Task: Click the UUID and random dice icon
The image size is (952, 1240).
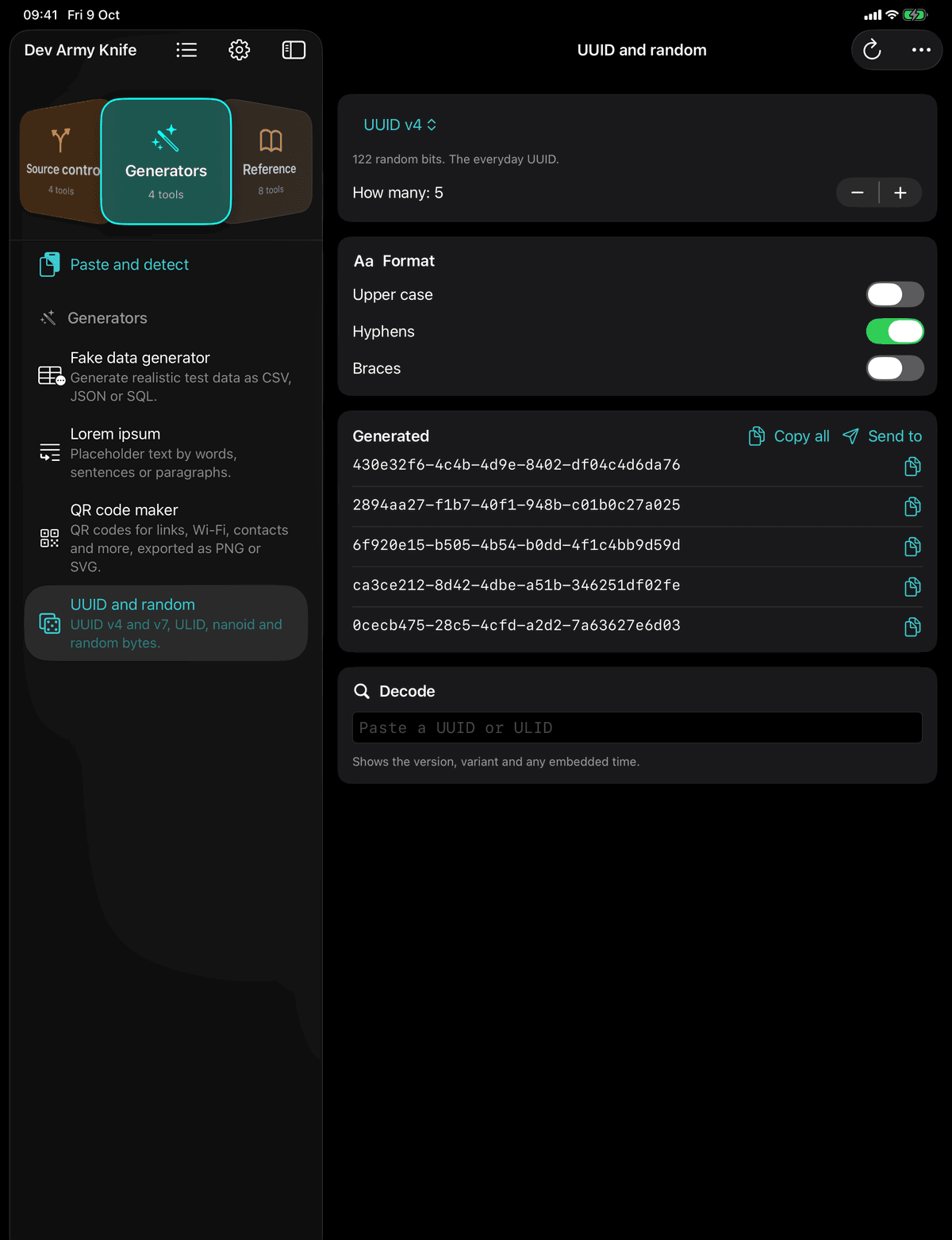Action: 49,624
